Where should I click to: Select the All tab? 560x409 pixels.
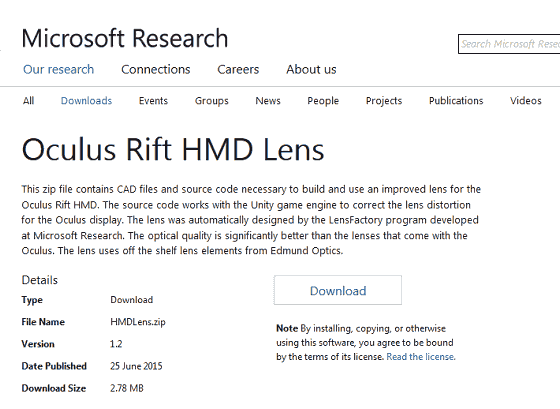click(29, 101)
